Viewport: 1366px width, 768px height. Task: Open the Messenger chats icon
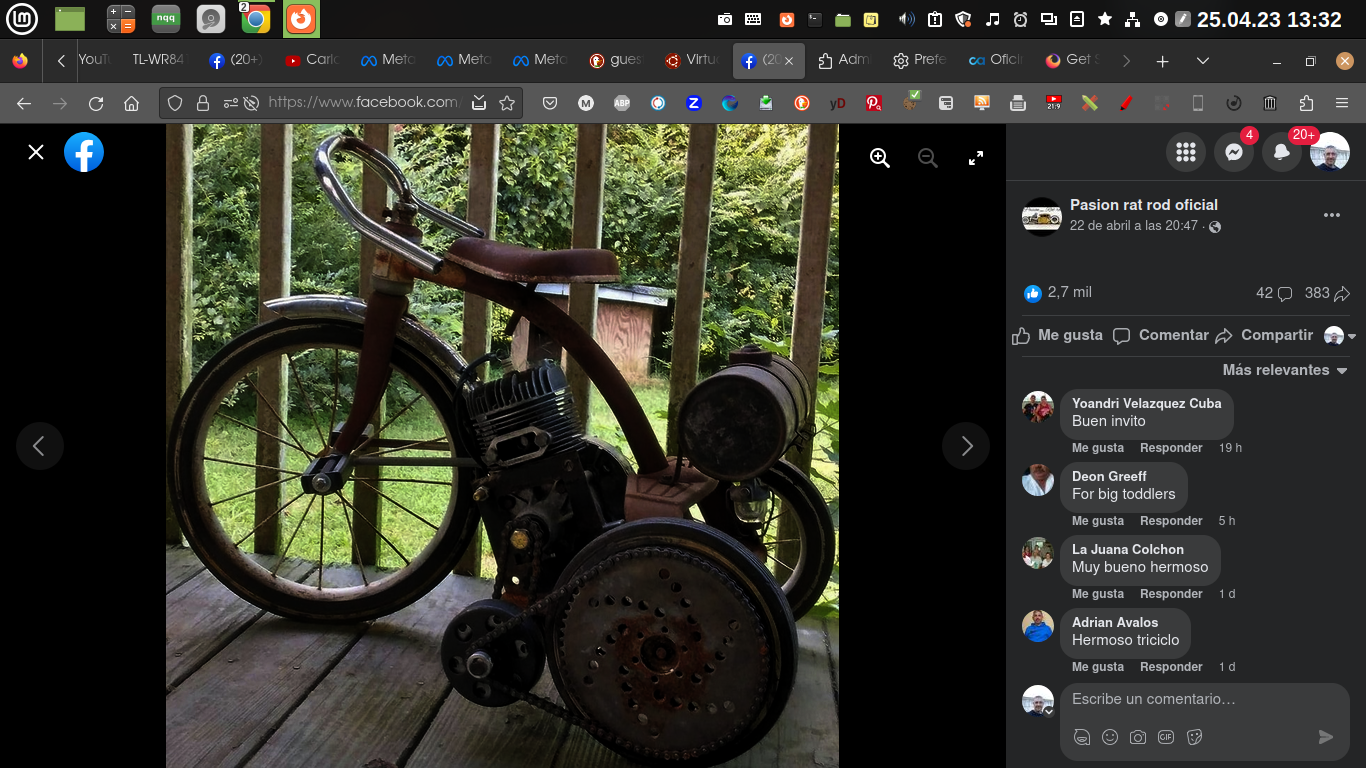(1234, 152)
